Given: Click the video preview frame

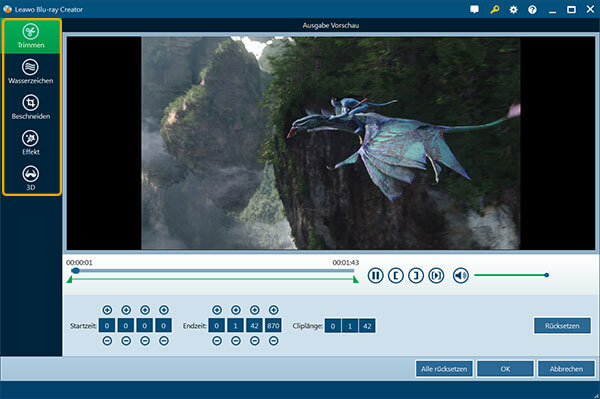Looking at the screenshot, I should tap(331, 143).
